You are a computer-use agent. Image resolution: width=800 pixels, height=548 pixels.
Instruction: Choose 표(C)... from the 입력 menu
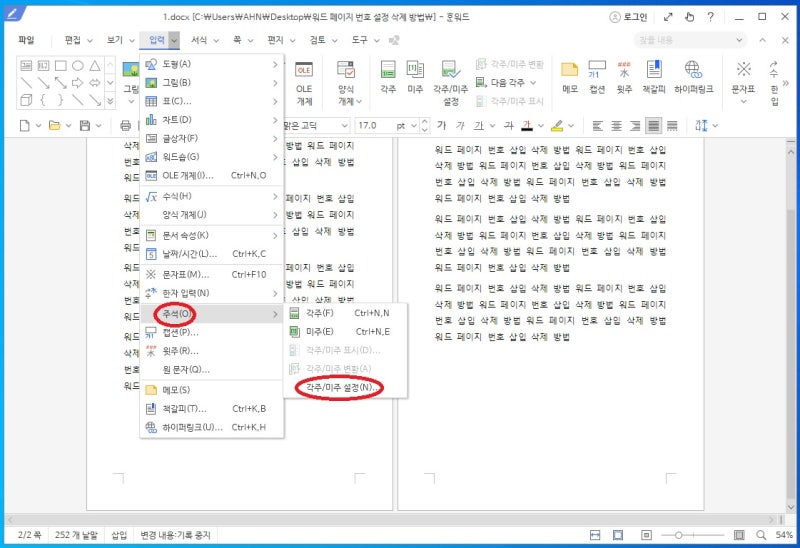point(212,101)
